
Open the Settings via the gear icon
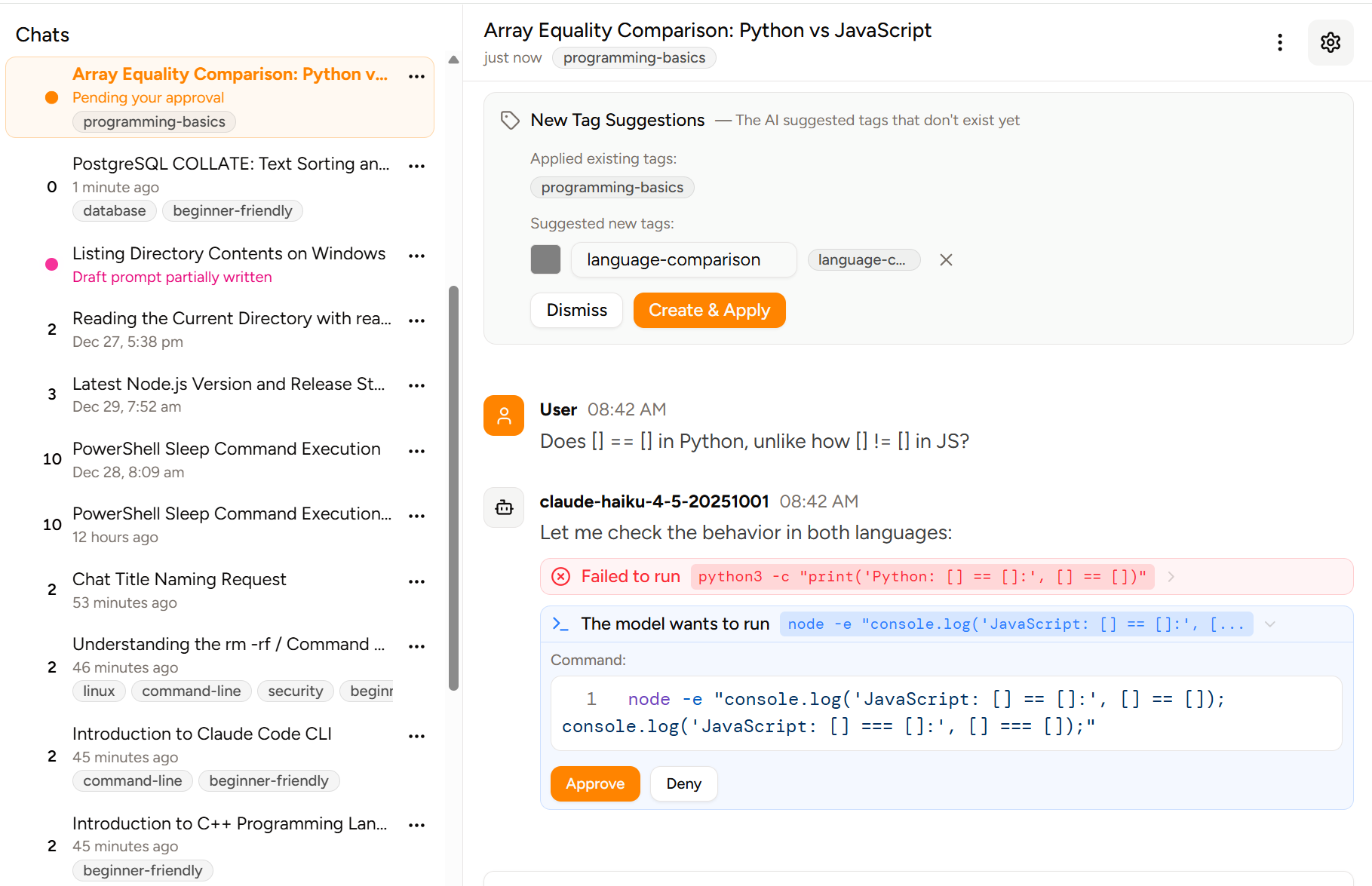(x=1331, y=42)
